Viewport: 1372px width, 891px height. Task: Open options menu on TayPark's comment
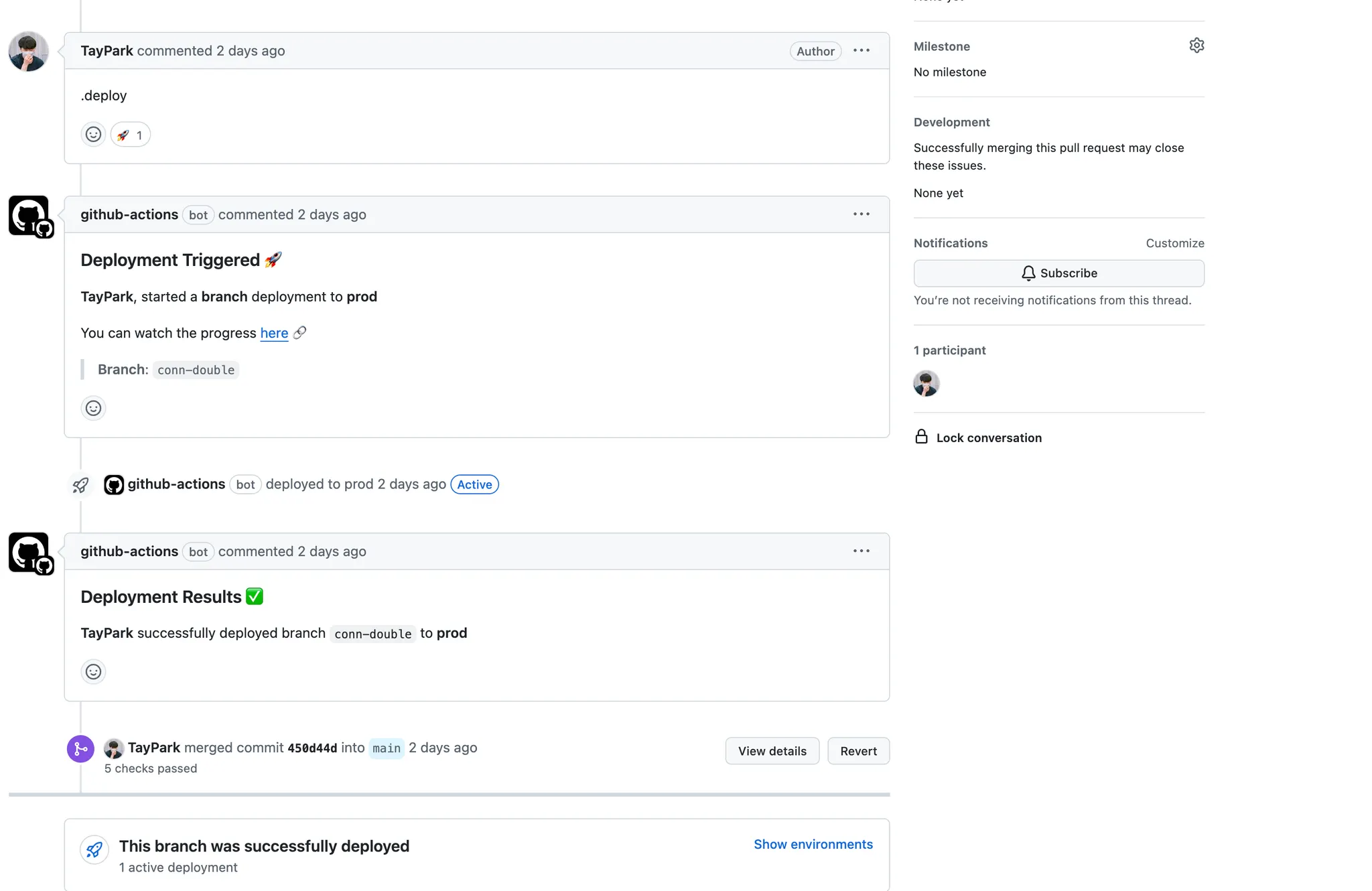coord(862,51)
